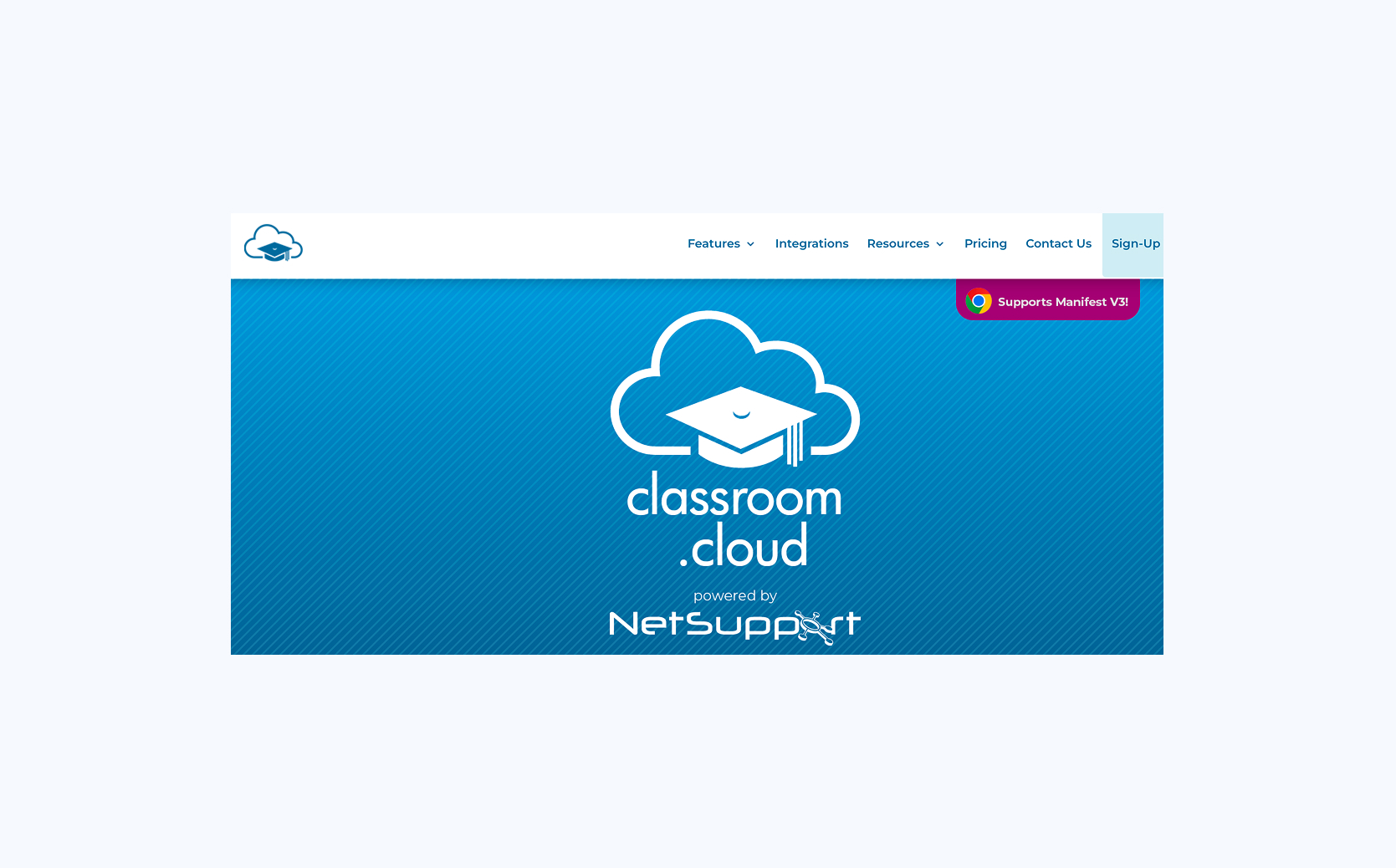The image size is (1396, 868).
Task: Click the classroom.cloud logo in header
Action: [274, 243]
